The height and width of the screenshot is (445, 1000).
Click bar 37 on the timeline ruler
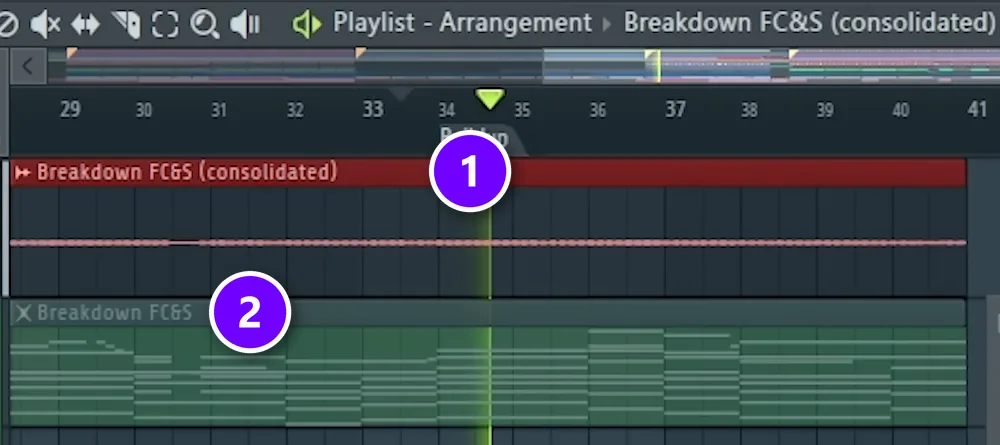click(675, 110)
